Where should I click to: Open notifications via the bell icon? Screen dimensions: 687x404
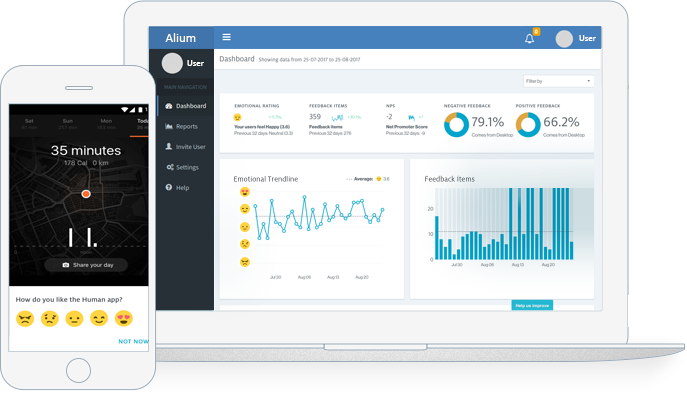pos(529,39)
